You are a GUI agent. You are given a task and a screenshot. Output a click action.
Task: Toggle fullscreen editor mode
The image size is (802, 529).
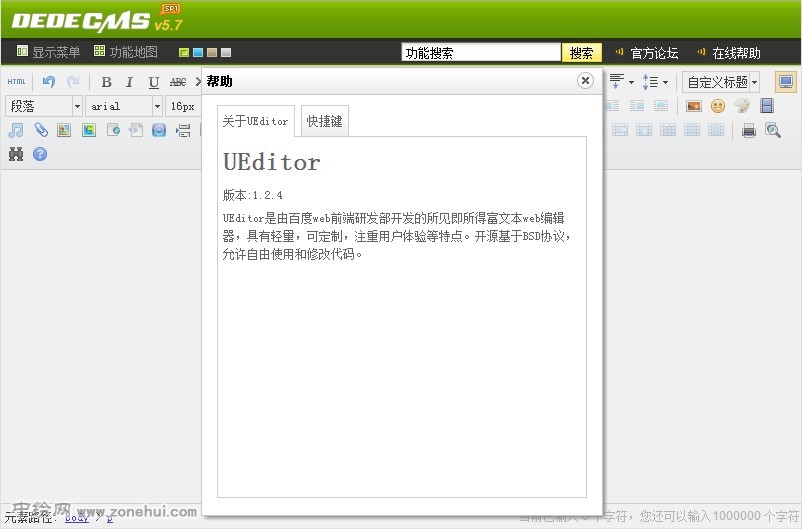(786, 82)
